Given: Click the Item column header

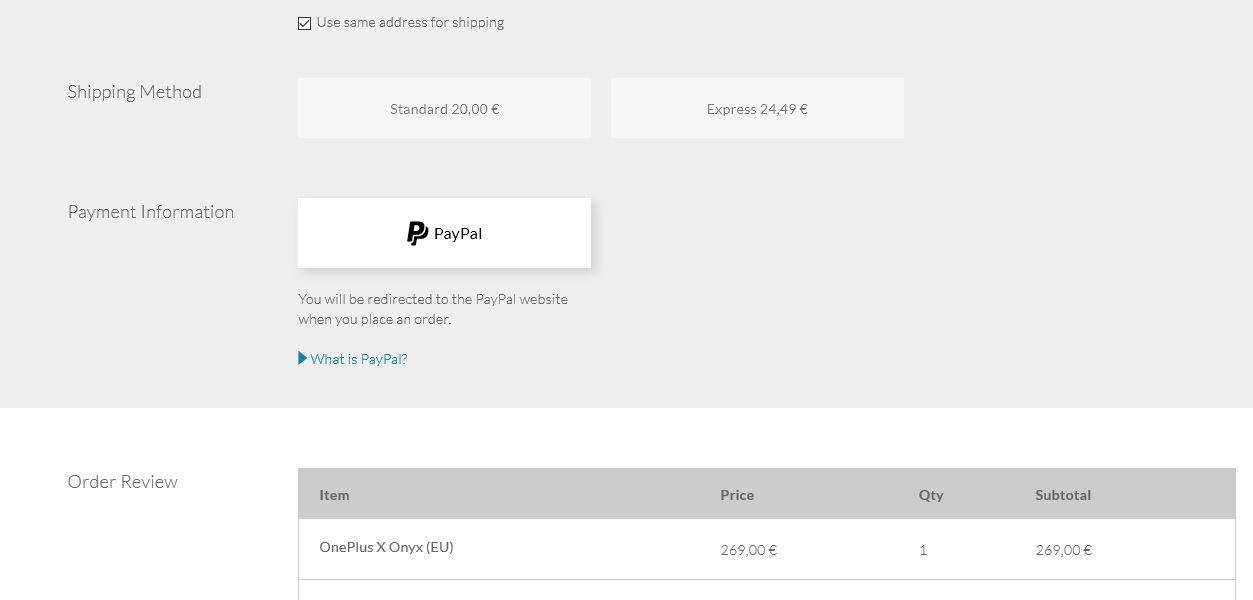Looking at the screenshot, I should (334, 495).
